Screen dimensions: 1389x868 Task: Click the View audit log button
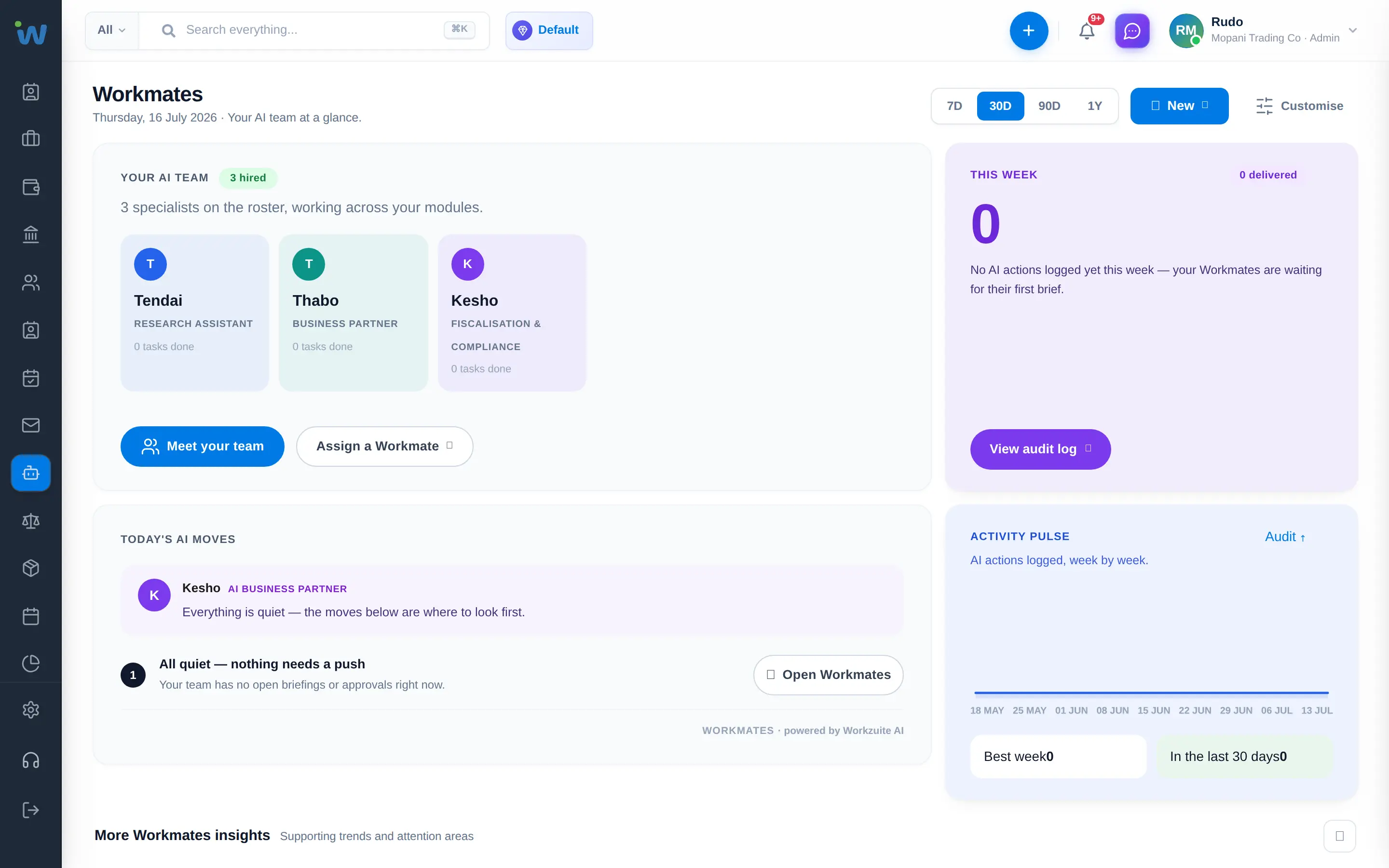coord(1040,449)
